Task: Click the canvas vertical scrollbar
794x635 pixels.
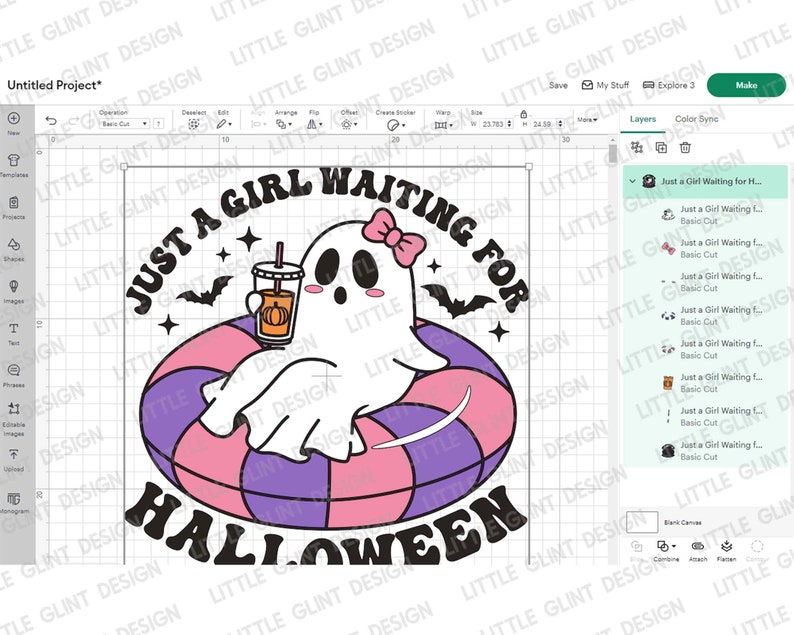Action: point(613,153)
